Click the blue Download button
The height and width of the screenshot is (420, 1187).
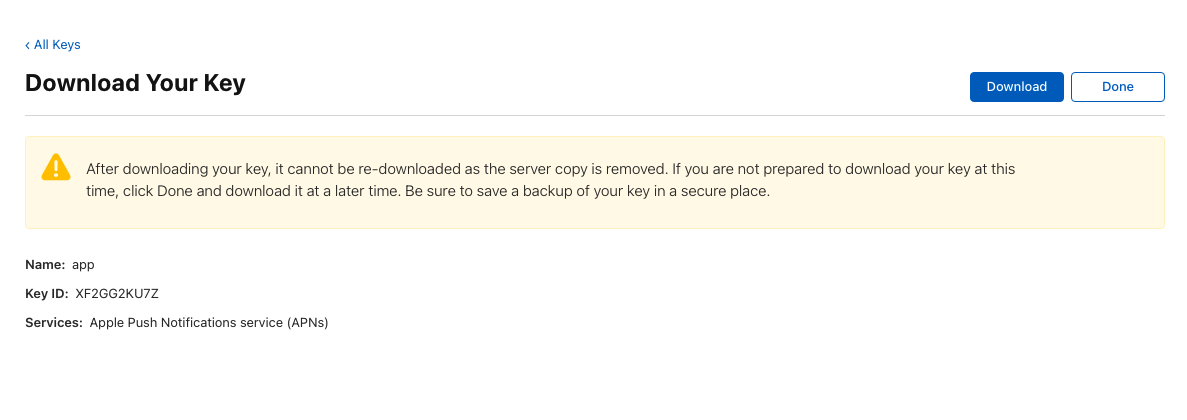point(1017,86)
